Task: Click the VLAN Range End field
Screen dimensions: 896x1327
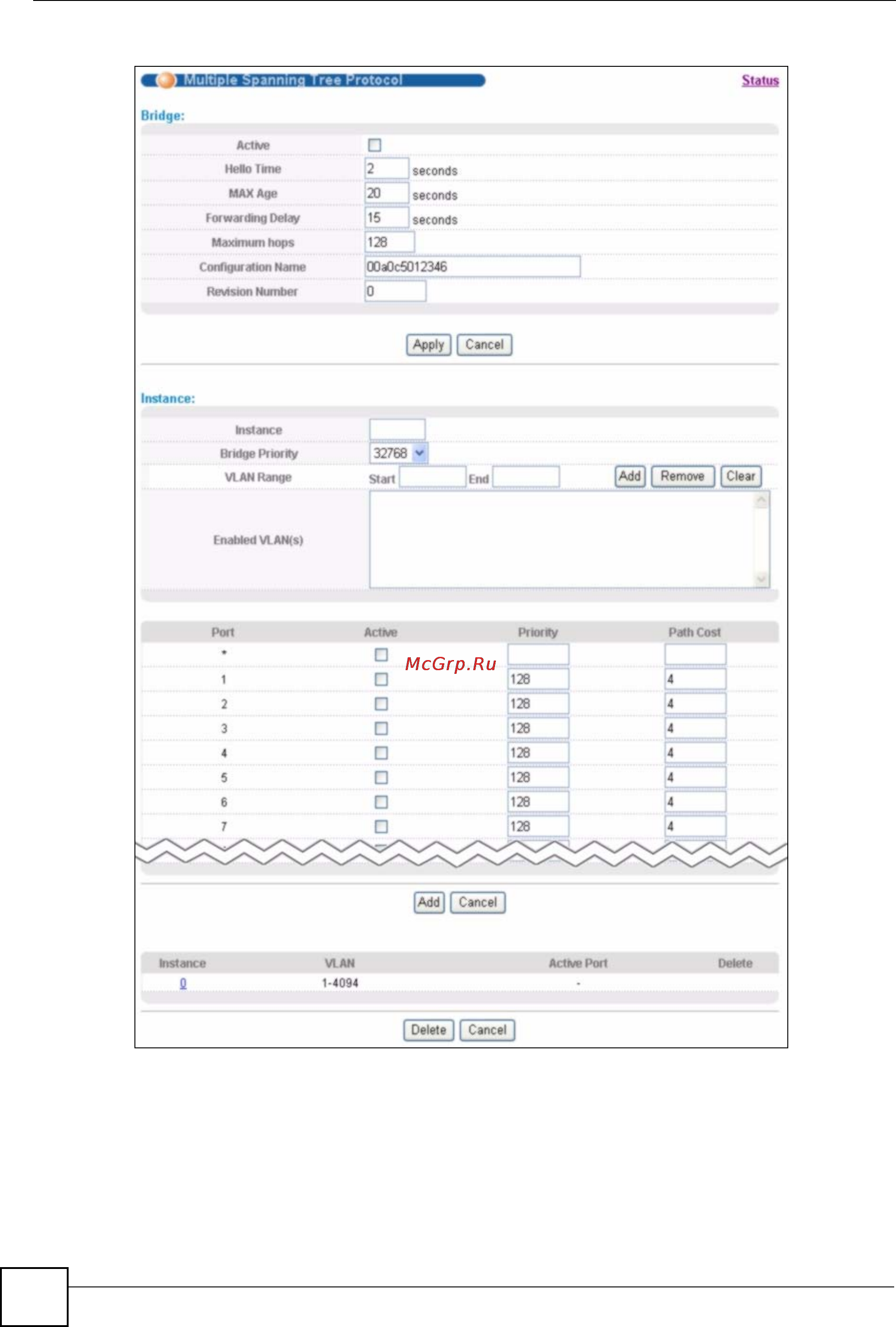Action: [526, 477]
